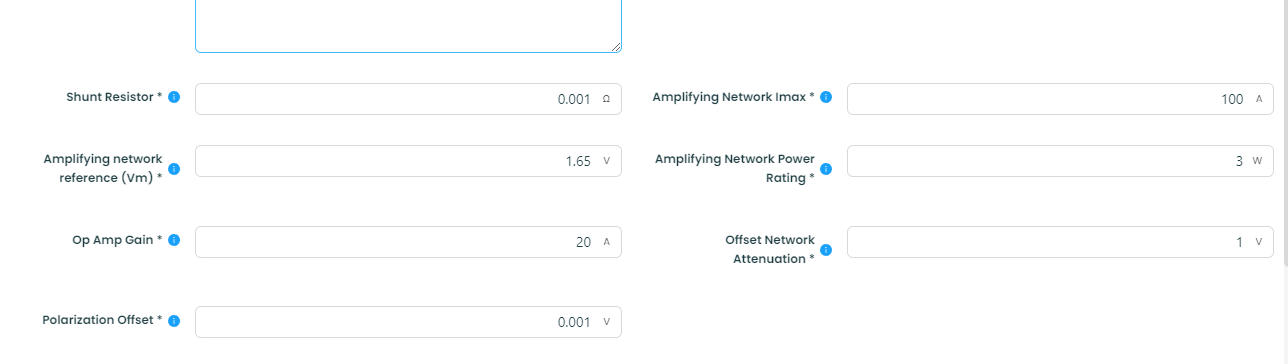Focus the Shunt Resistor input showing 0.001
Screen dimensions: 1288x364
[408, 99]
